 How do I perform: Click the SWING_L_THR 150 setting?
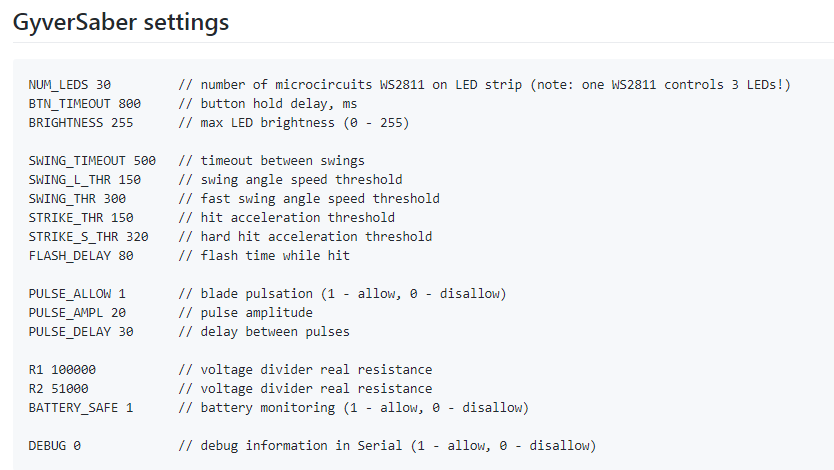pos(85,180)
